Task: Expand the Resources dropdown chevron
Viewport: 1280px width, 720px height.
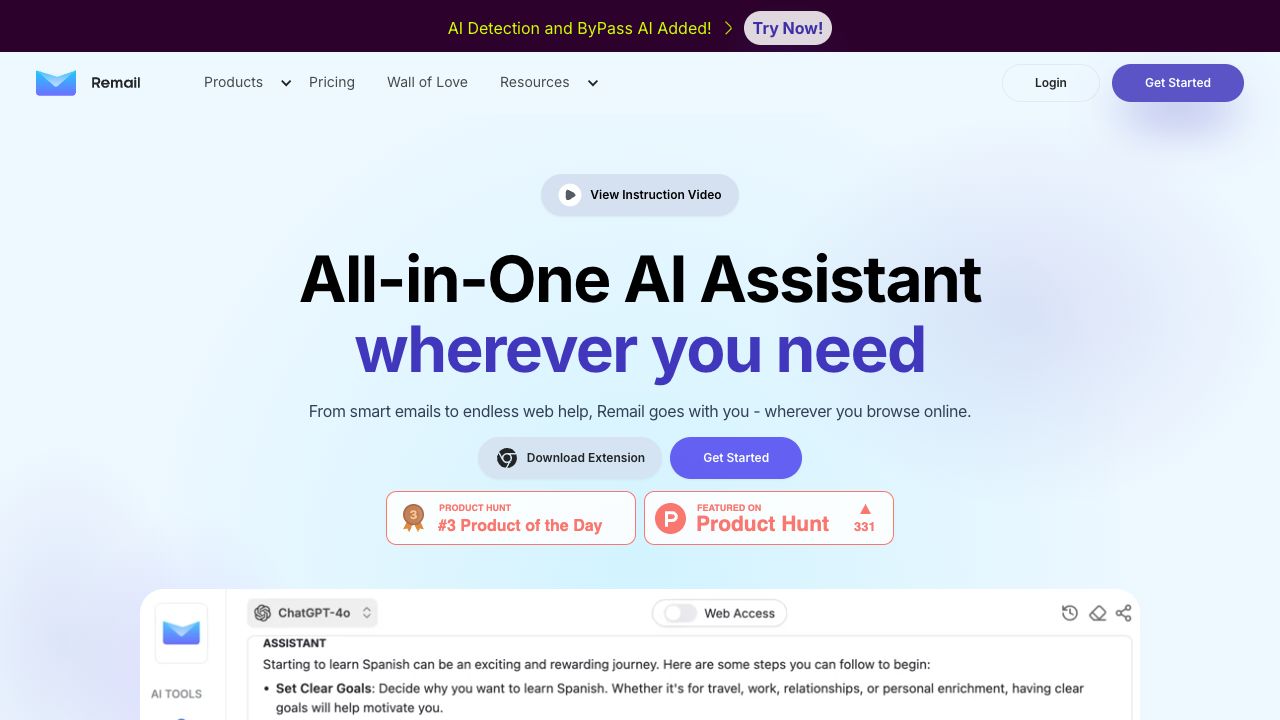Action: click(593, 83)
